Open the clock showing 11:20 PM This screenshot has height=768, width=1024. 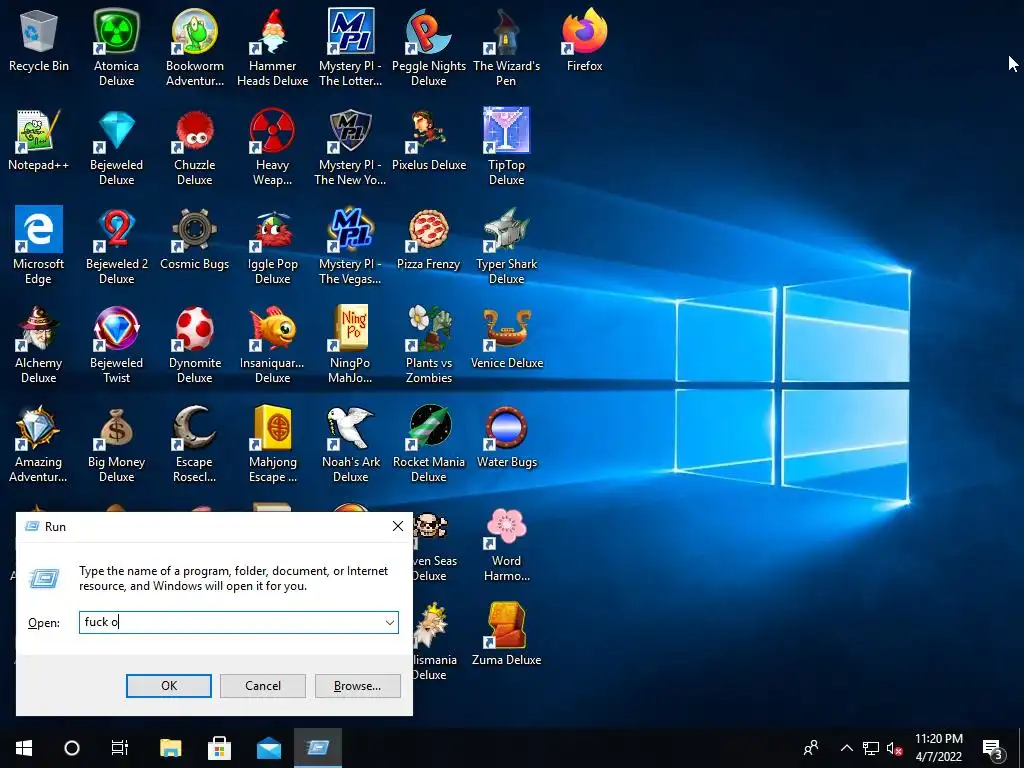(938, 748)
